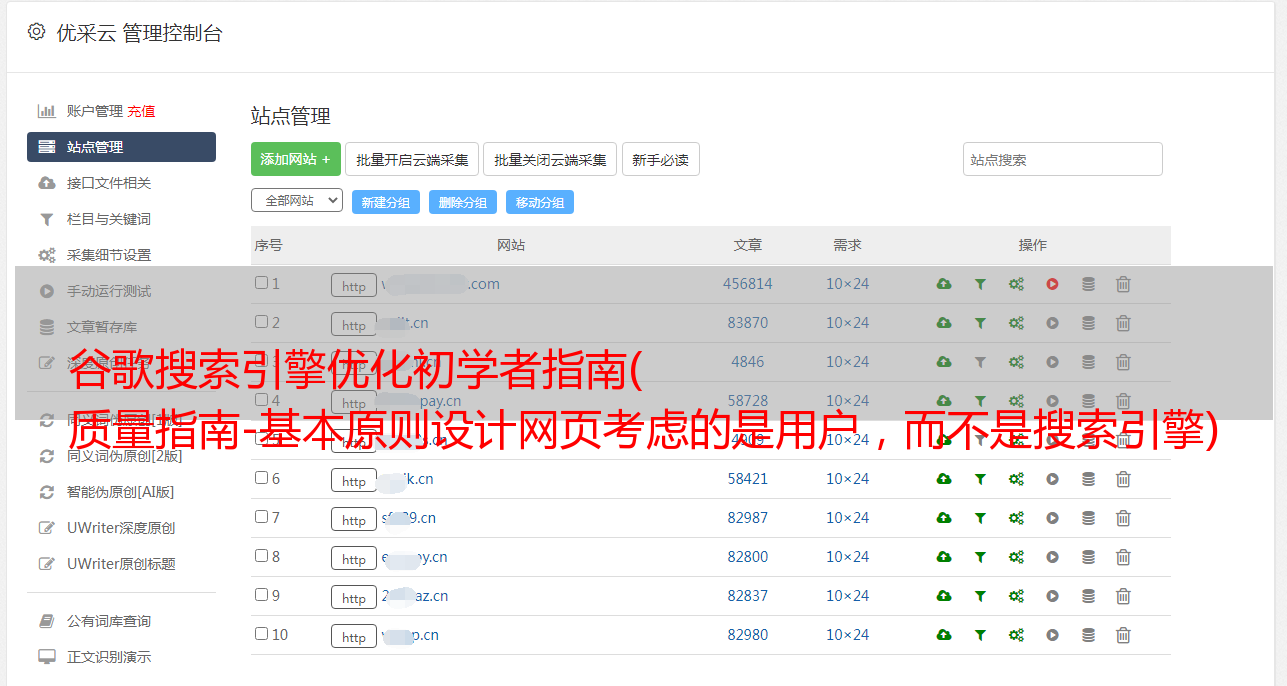Check the box for row 8

point(261,556)
